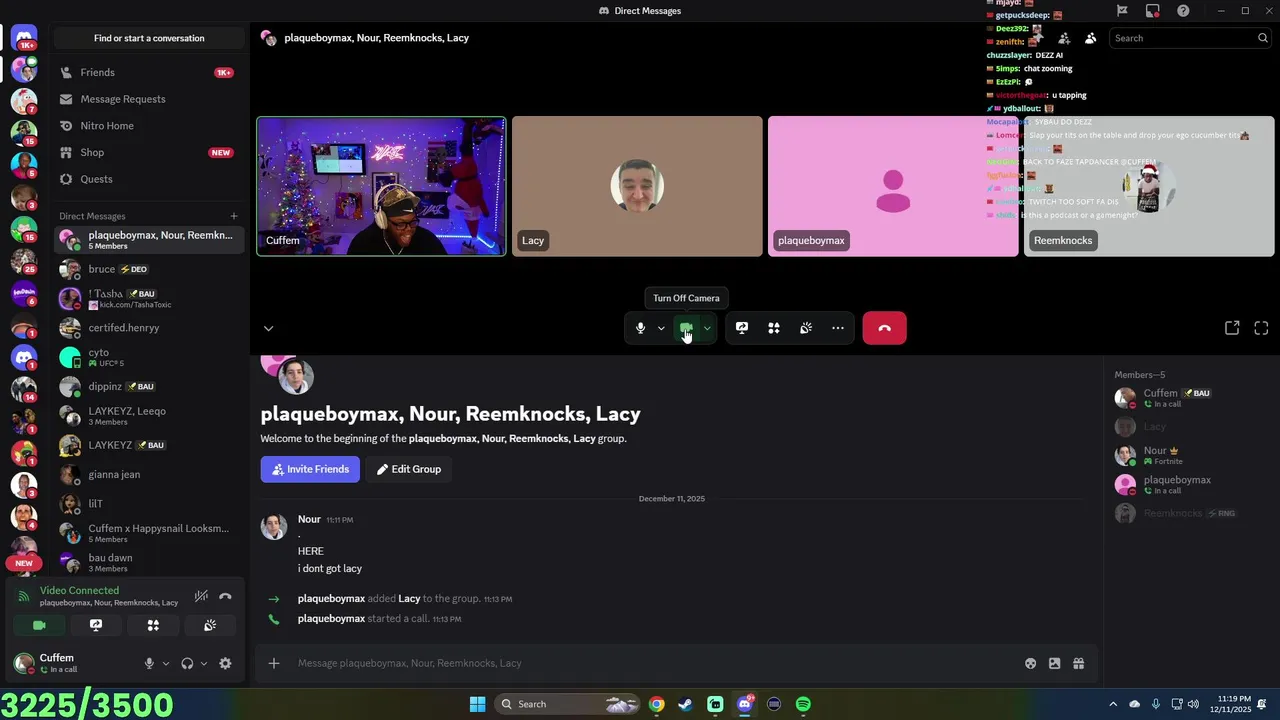Open Steam from the taskbar

coord(685,704)
